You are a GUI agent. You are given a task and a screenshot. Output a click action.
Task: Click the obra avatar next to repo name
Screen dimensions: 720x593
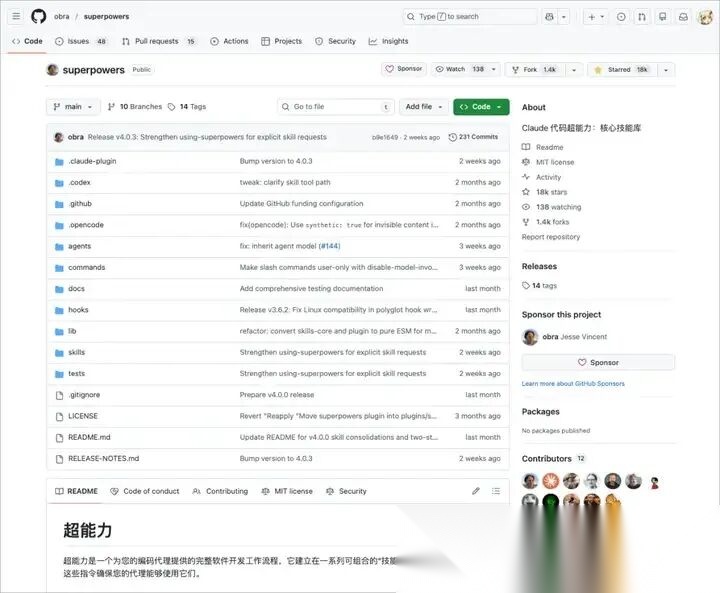click(x=53, y=70)
